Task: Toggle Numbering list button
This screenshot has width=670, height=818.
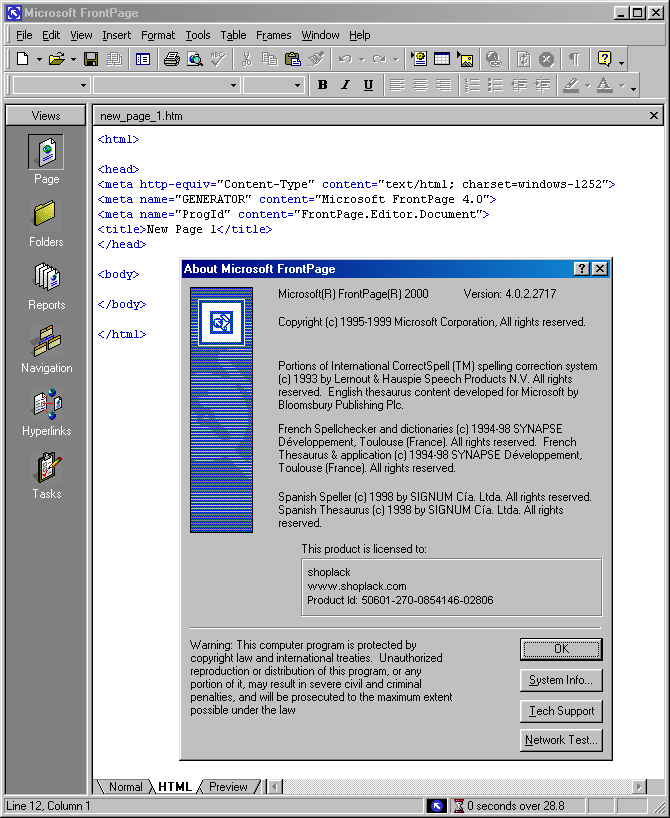Action: (x=472, y=85)
